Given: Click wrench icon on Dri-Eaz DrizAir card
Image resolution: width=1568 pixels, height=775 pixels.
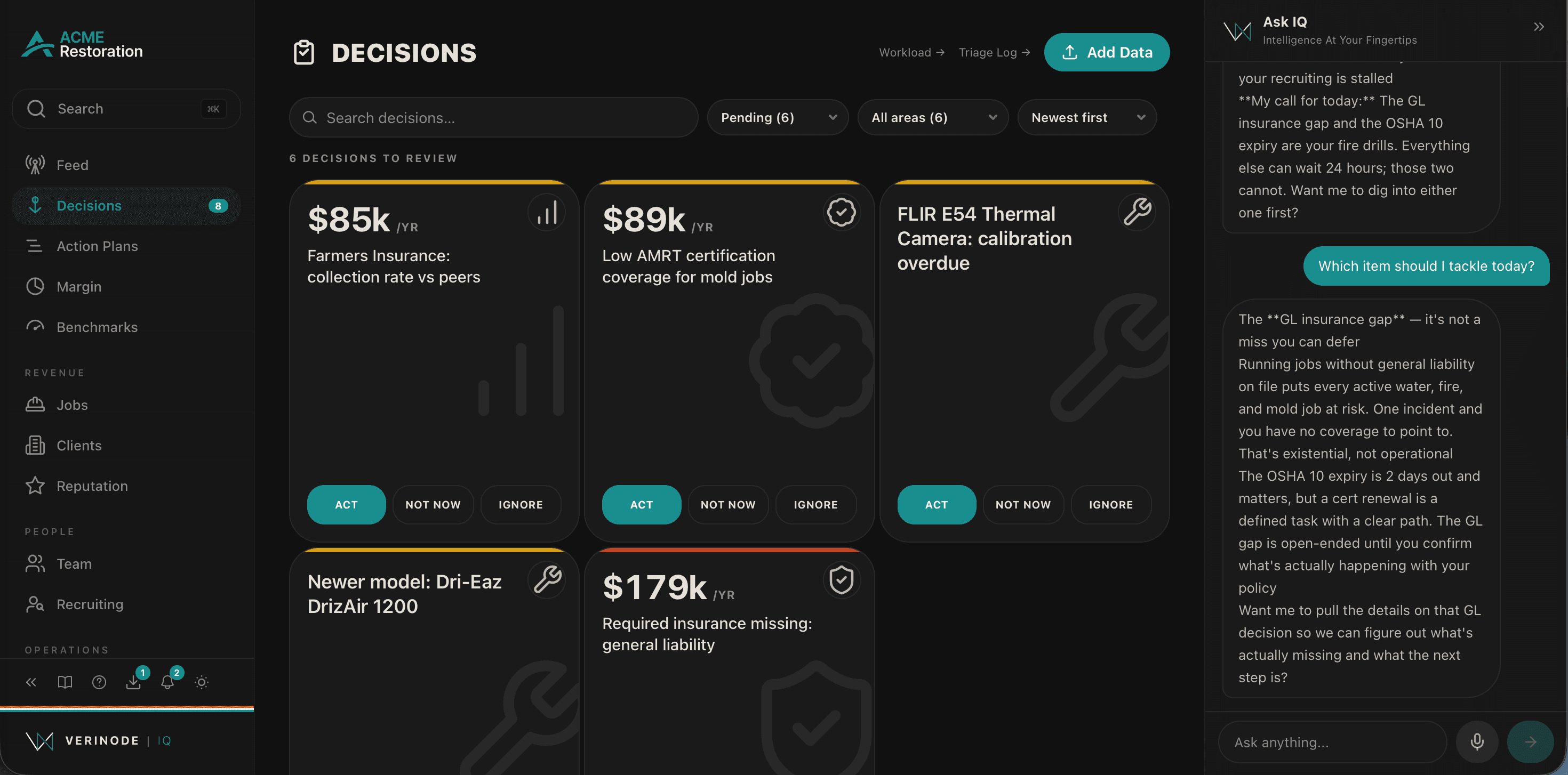Looking at the screenshot, I should point(547,580).
